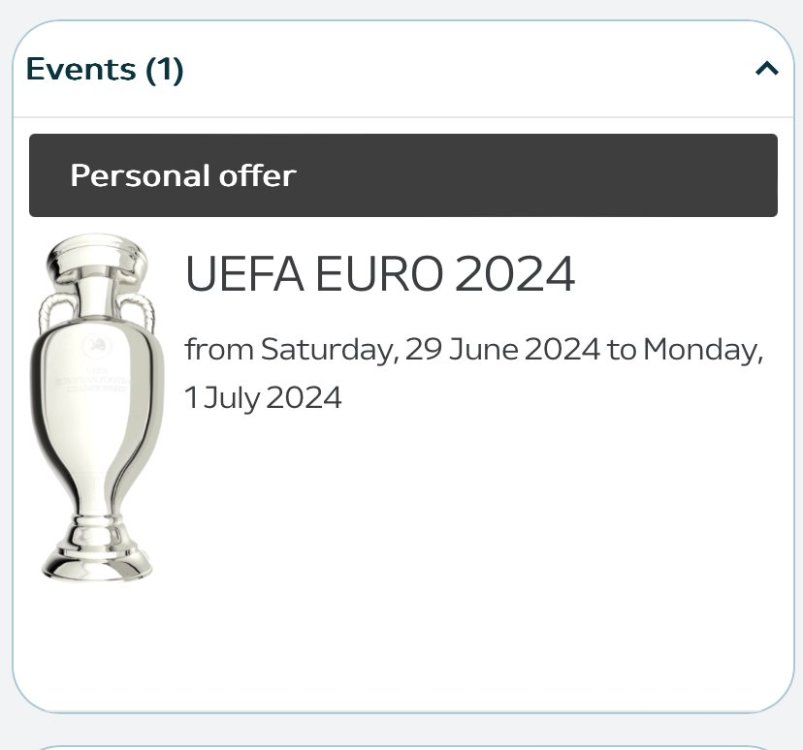Click the top bowl of the trophy icon
Screen dimensions: 803x750
pos(96,260)
